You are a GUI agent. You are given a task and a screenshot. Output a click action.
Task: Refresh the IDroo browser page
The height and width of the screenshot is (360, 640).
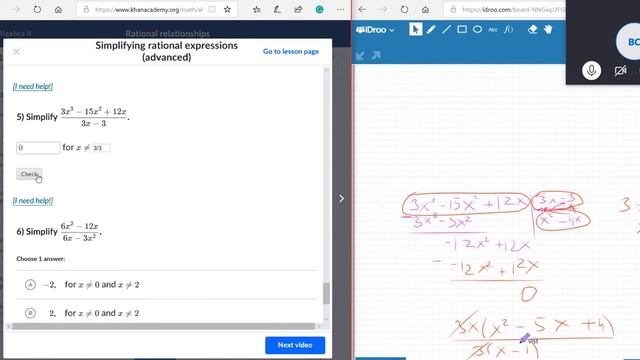tap(404, 9)
